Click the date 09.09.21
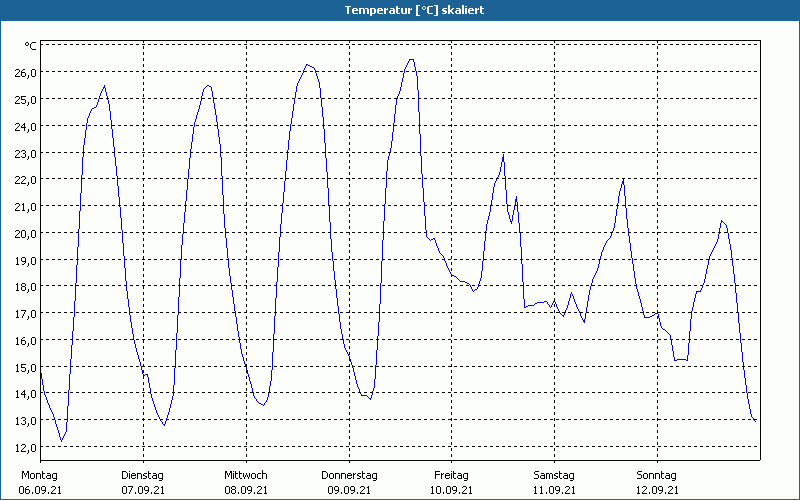800x500 pixels. [x=349, y=491]
